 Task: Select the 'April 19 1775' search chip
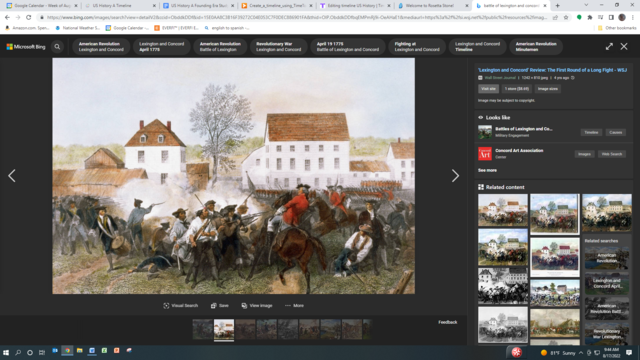click(348, 47)
